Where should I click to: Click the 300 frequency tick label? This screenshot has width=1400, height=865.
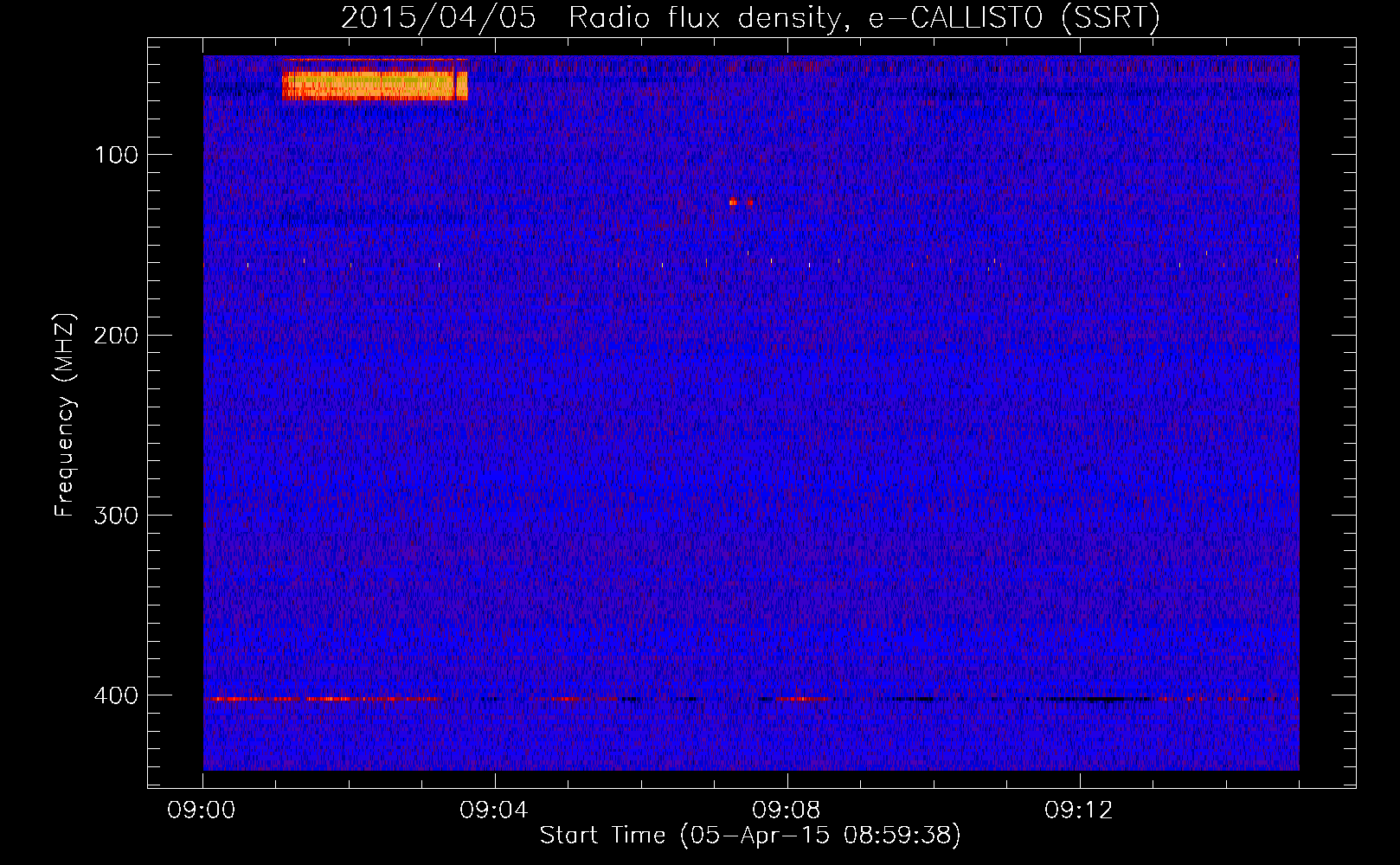pos(116,515)
